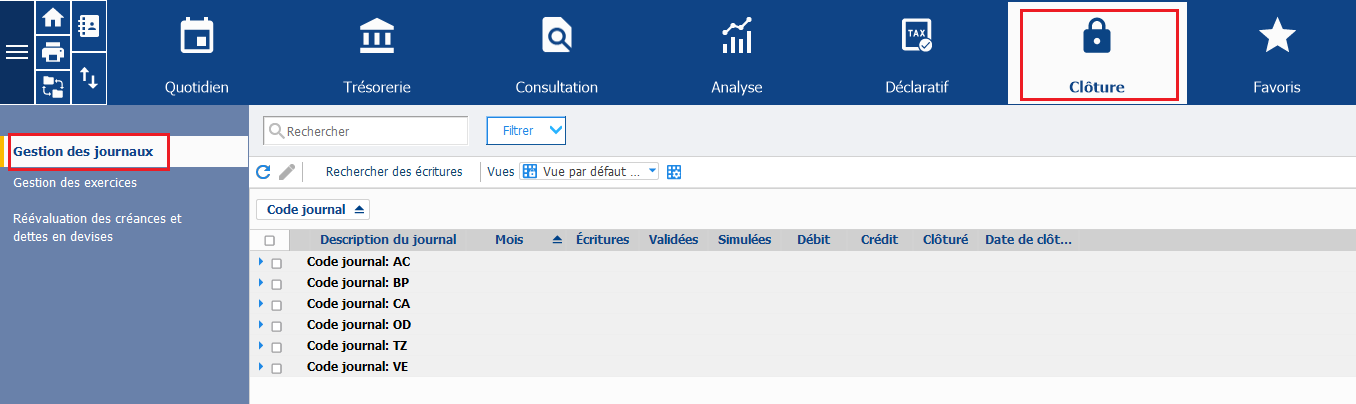Image resolution: width=1356 pixels, height=404 pixels.
Task: Toggle the select-all header checkbox
Action: click(x=270, y=240)
